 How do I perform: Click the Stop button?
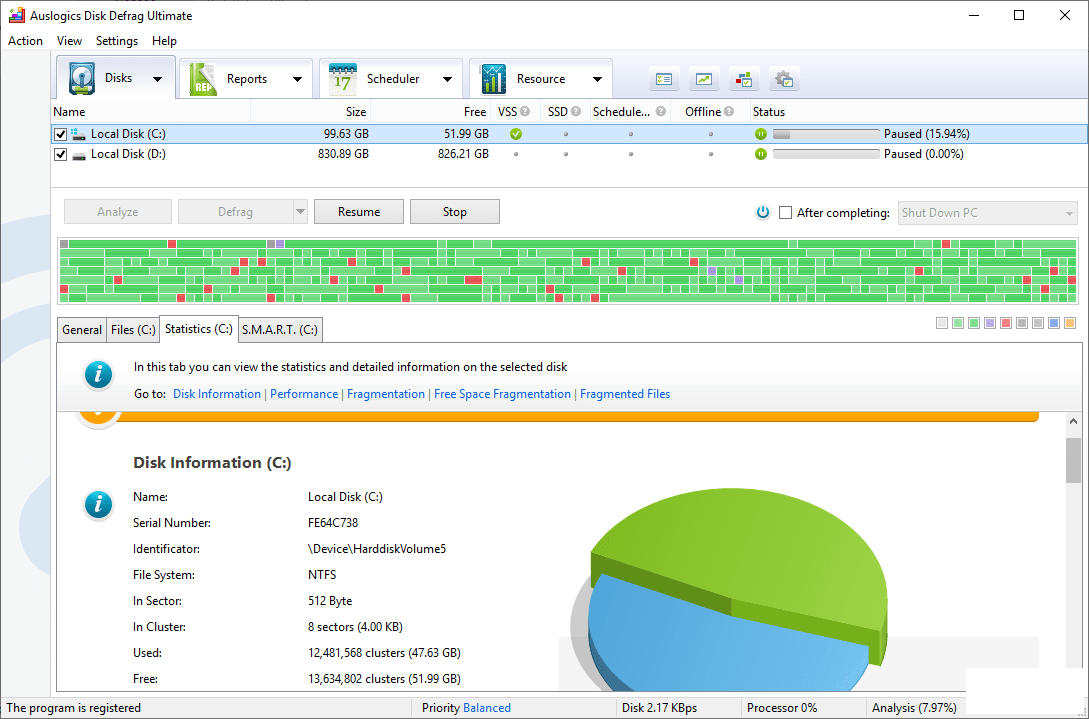[455, 212]
